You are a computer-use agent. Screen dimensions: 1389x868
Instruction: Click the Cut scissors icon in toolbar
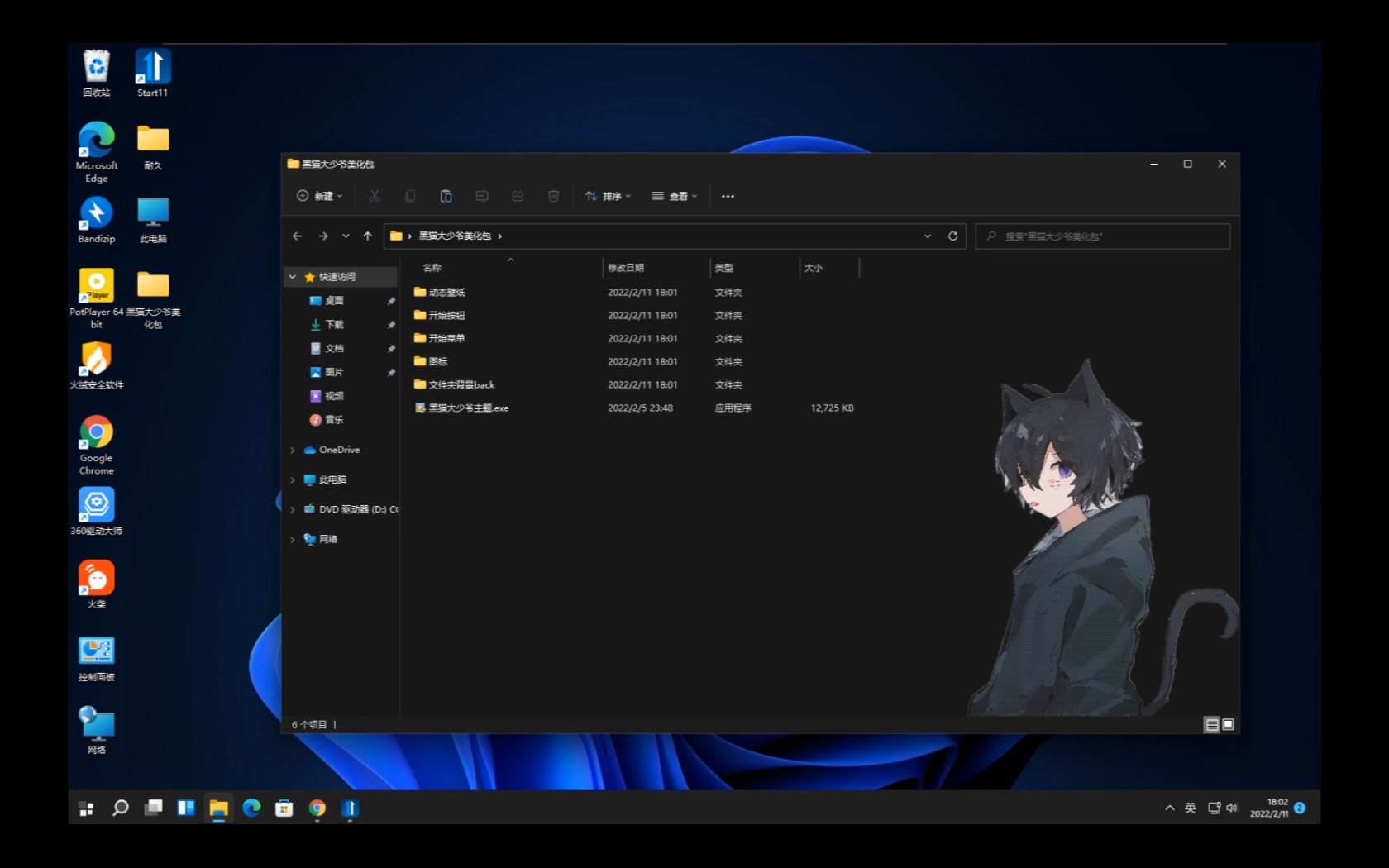point(375,196)
